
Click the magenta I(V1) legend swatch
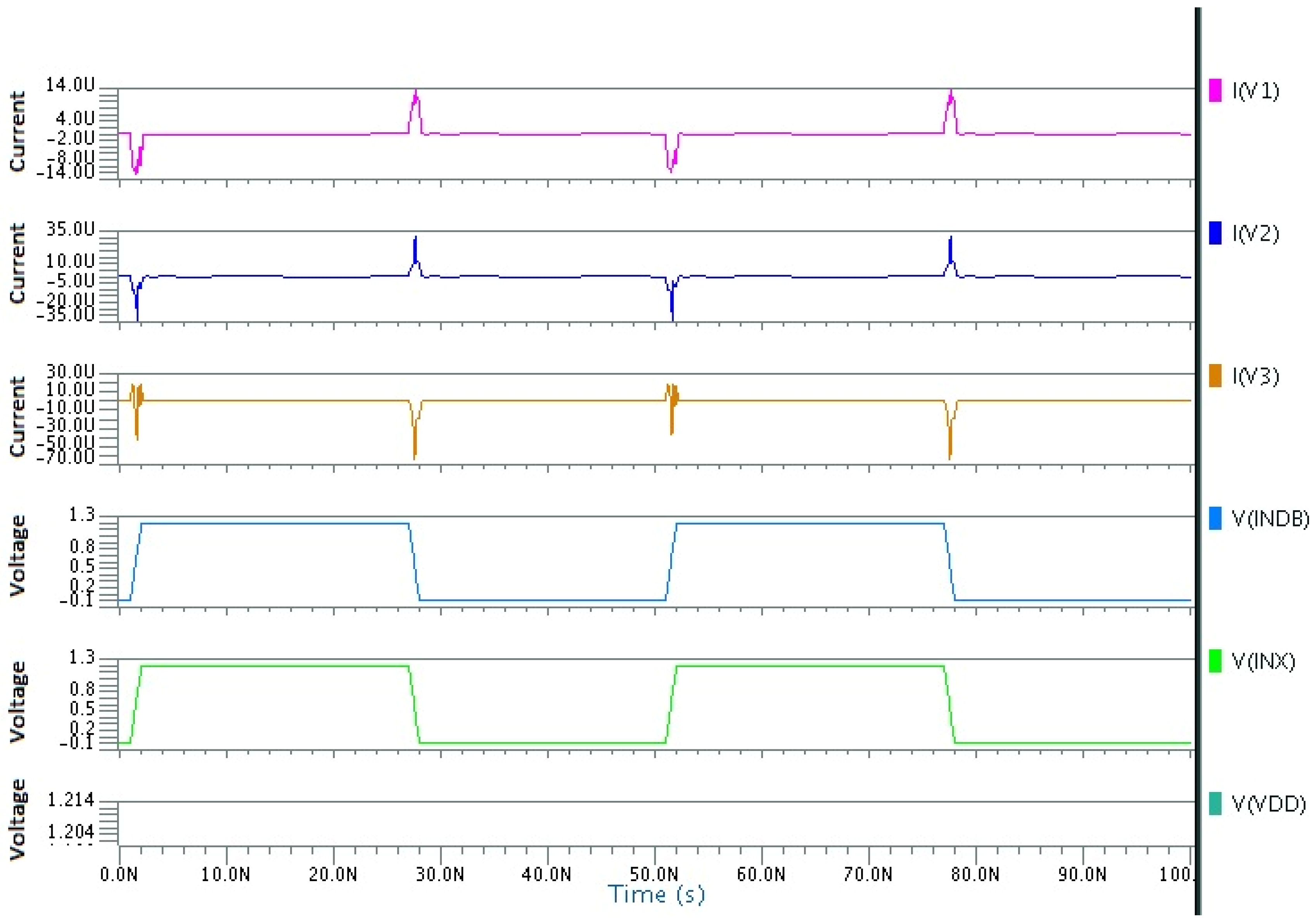click(x=1214, y=91)
